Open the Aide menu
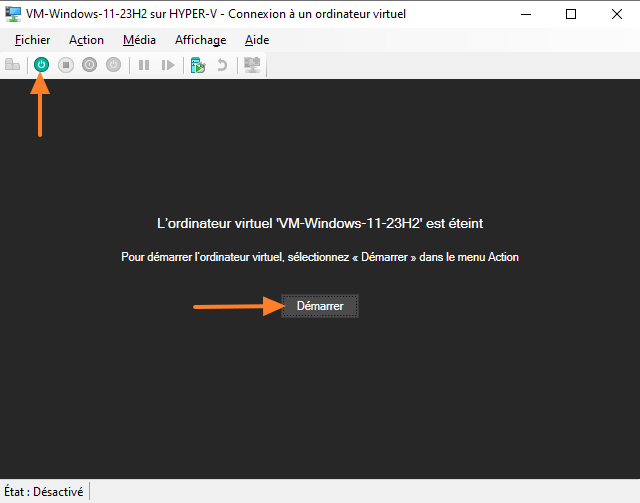 [257, 40]
